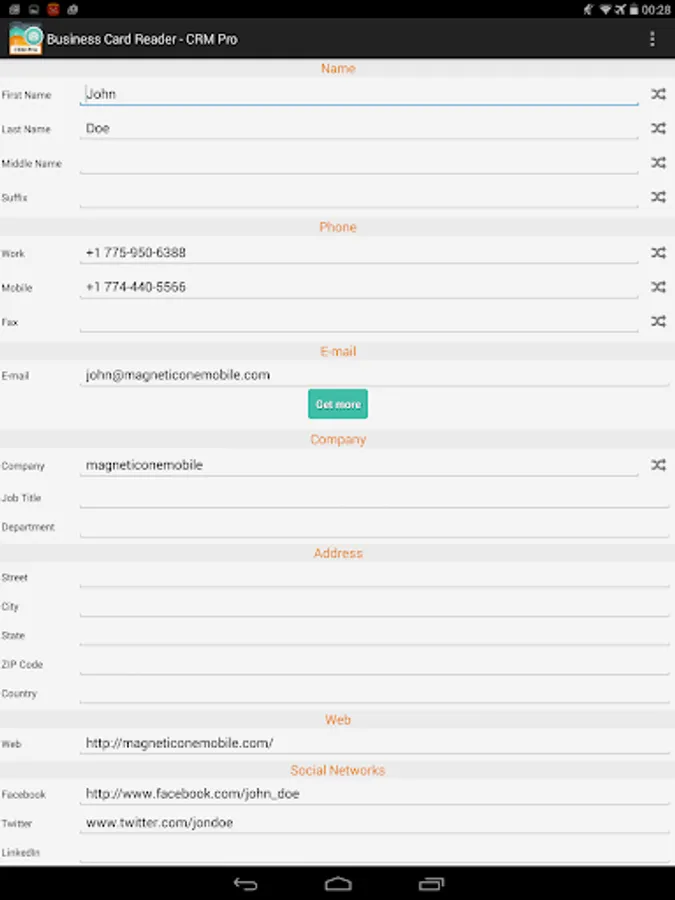
Task: Tap the orange Company section header
Action: 338,440
